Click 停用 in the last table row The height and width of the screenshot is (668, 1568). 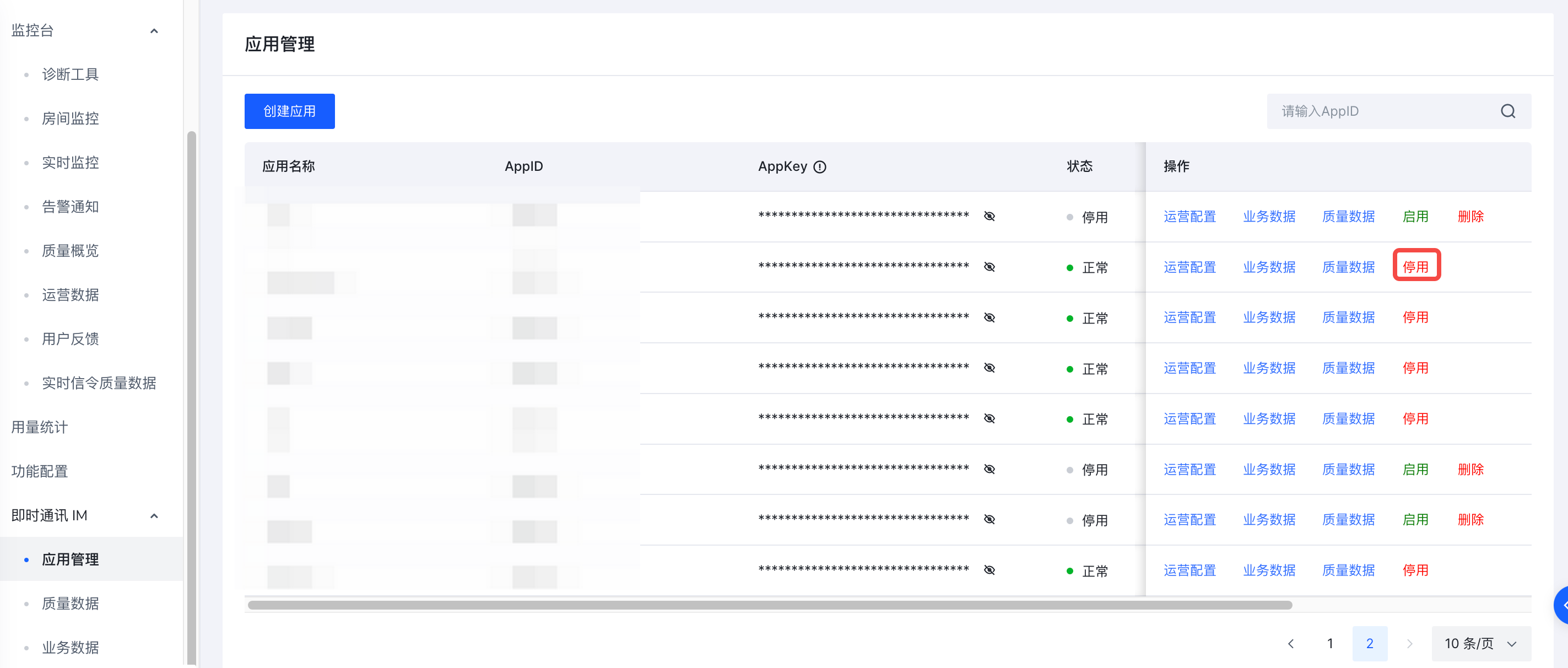tap(1415, 570)
